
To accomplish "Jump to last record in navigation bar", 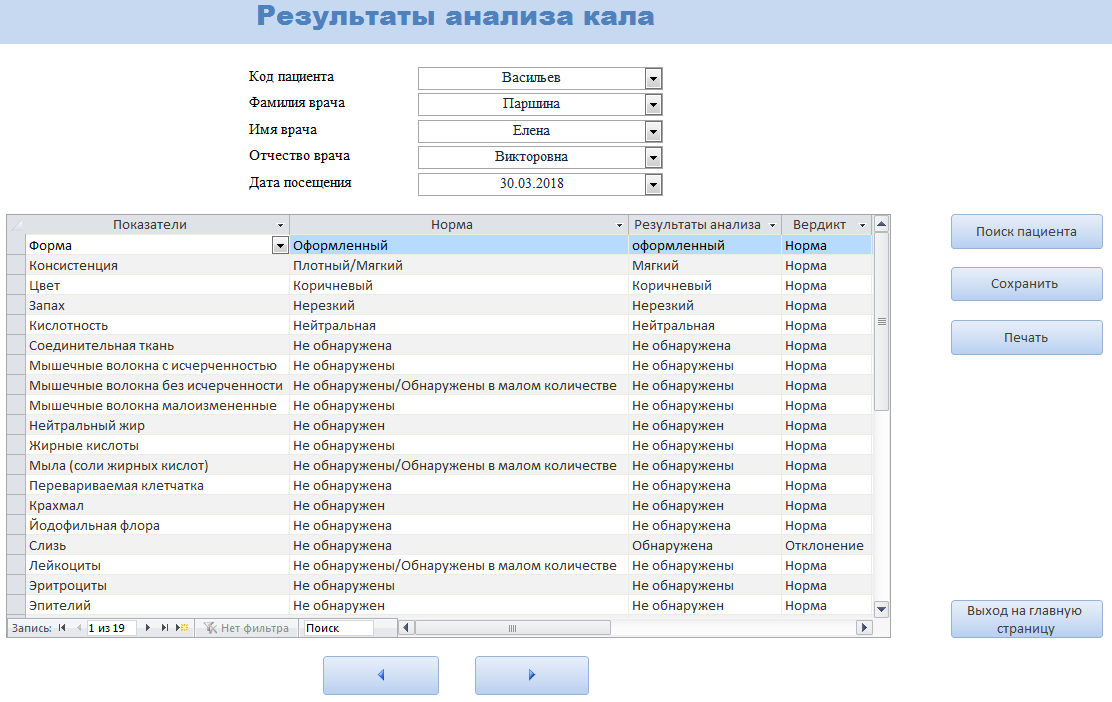I will [x=165, y=628].
